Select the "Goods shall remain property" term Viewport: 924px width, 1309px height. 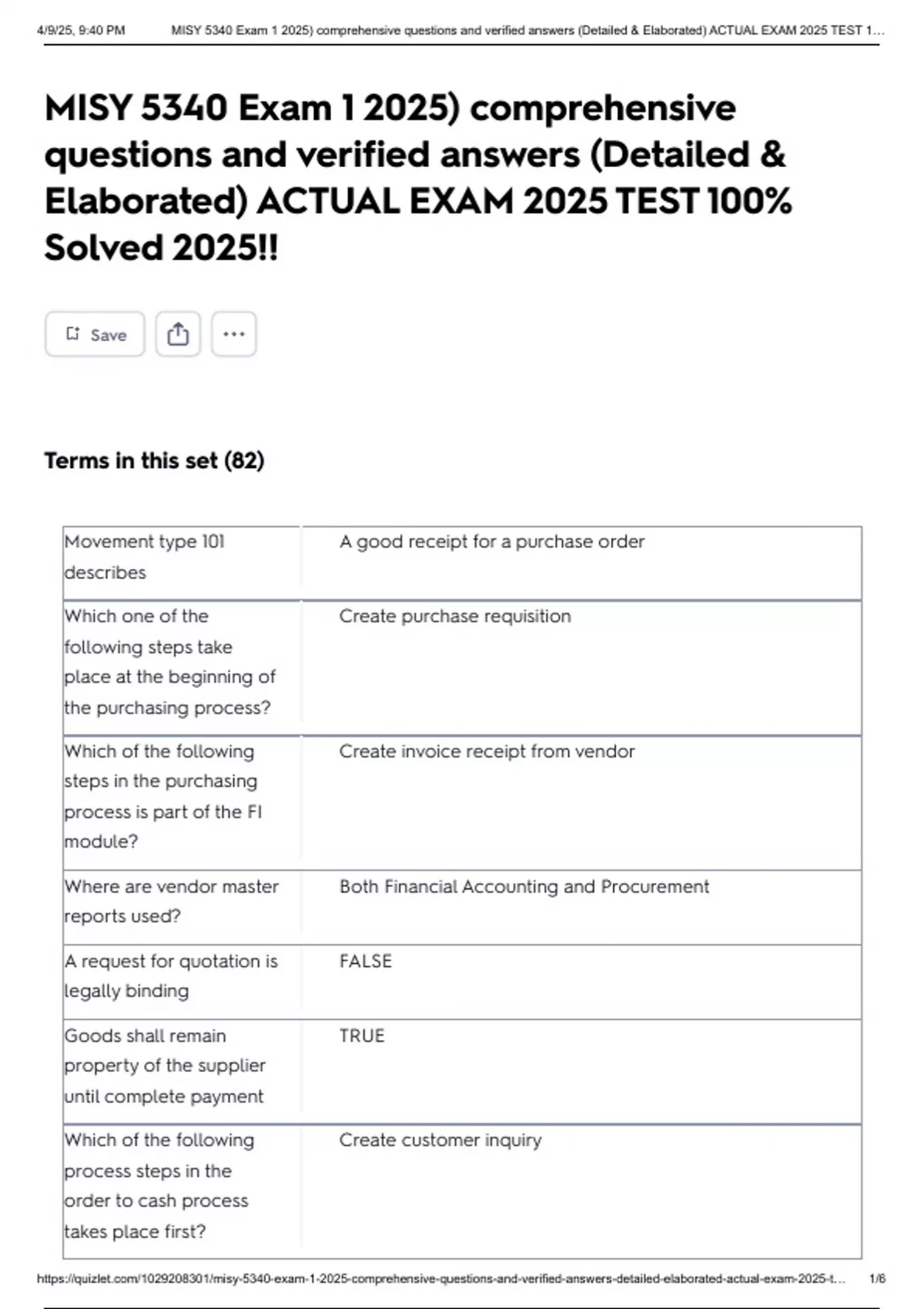point(164,1066)
